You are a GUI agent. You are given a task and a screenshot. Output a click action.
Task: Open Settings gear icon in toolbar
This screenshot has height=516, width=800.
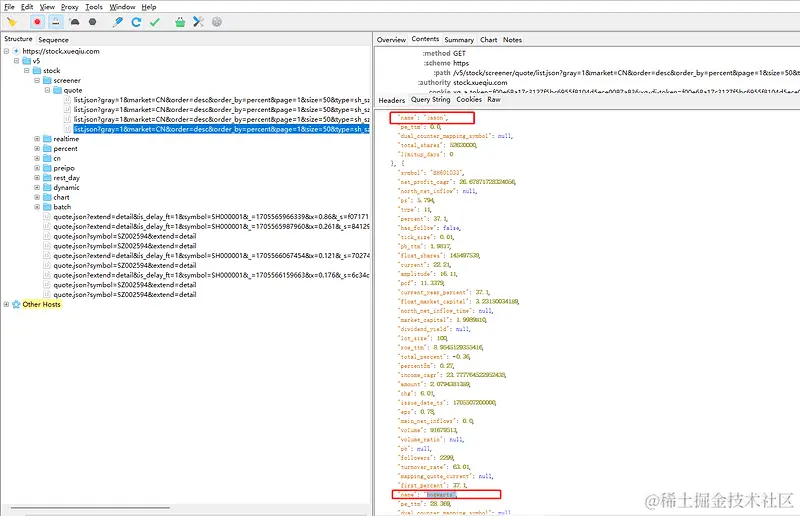(x=217, y=22)
